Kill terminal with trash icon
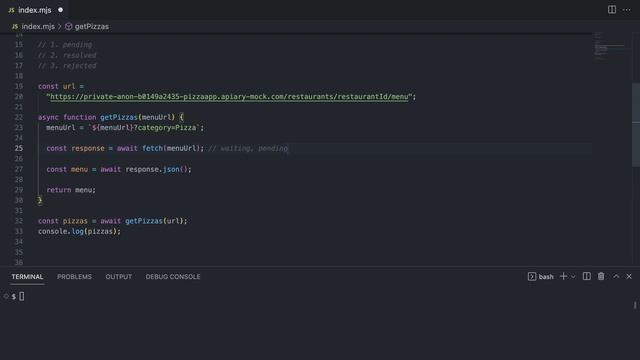 coord(601,276)
